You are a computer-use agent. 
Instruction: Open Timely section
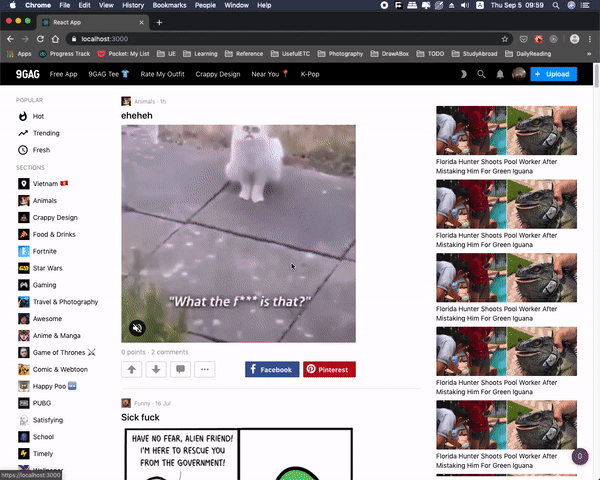click(35, 454)
